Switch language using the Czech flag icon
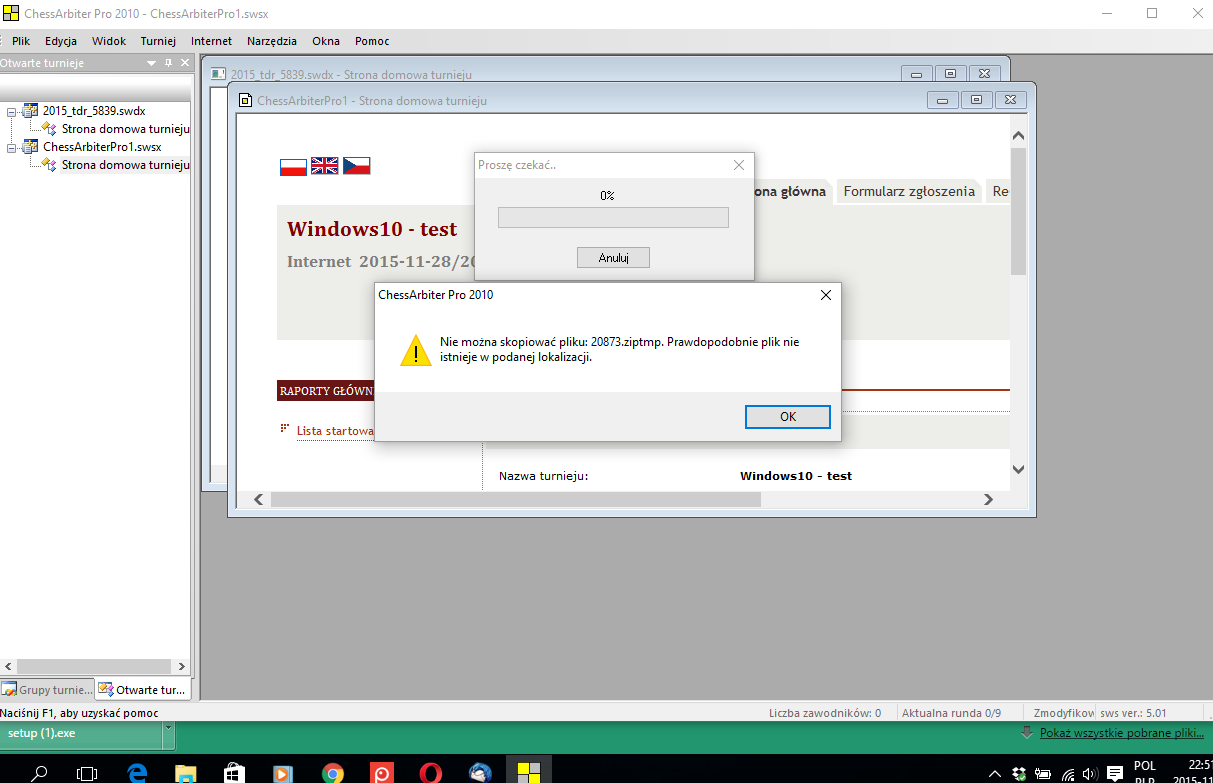The height and width of the screenshot is (783, 1213). (355, 166)
